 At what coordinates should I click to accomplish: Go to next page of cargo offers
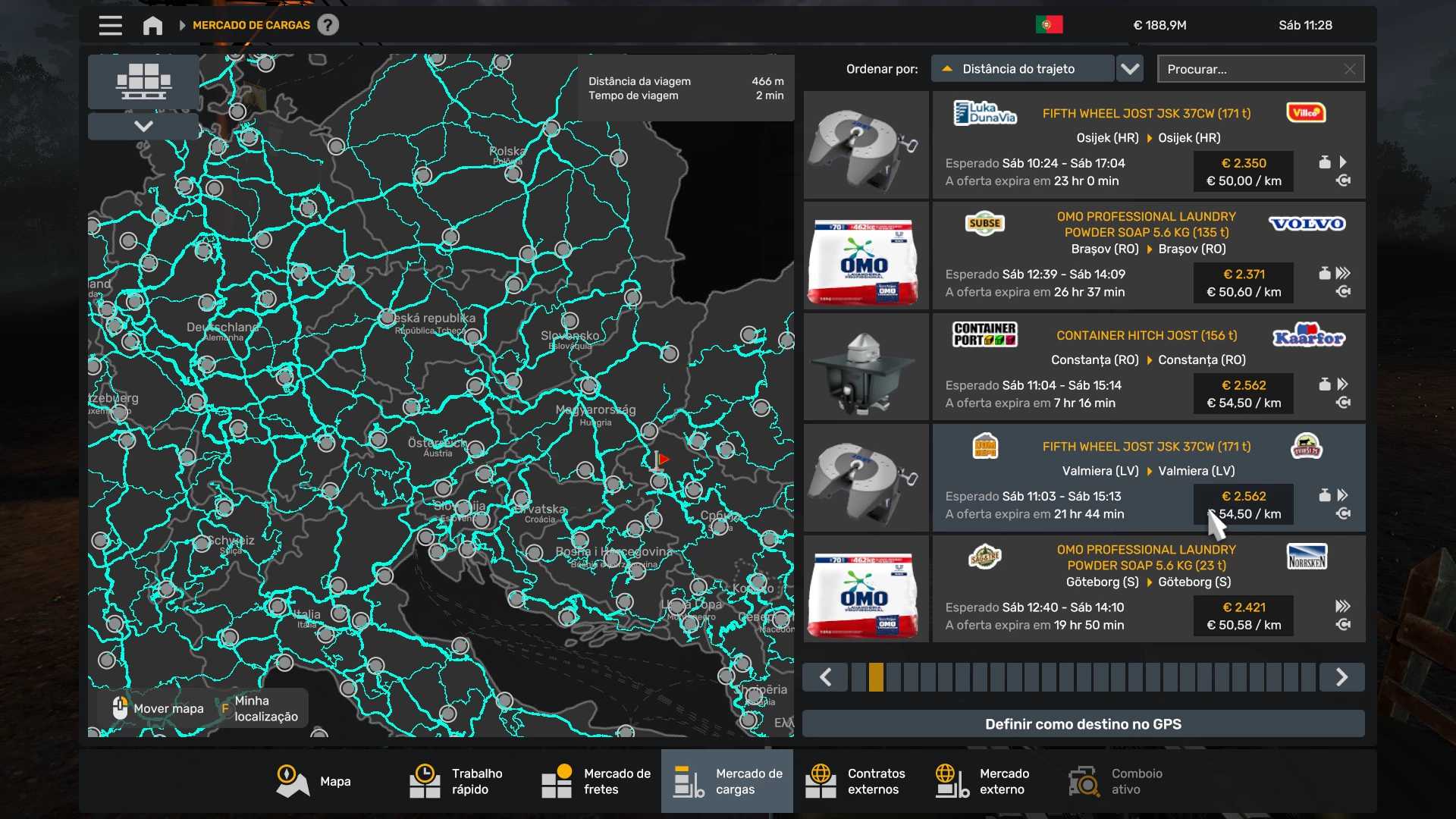click(x=1341, y=677)
